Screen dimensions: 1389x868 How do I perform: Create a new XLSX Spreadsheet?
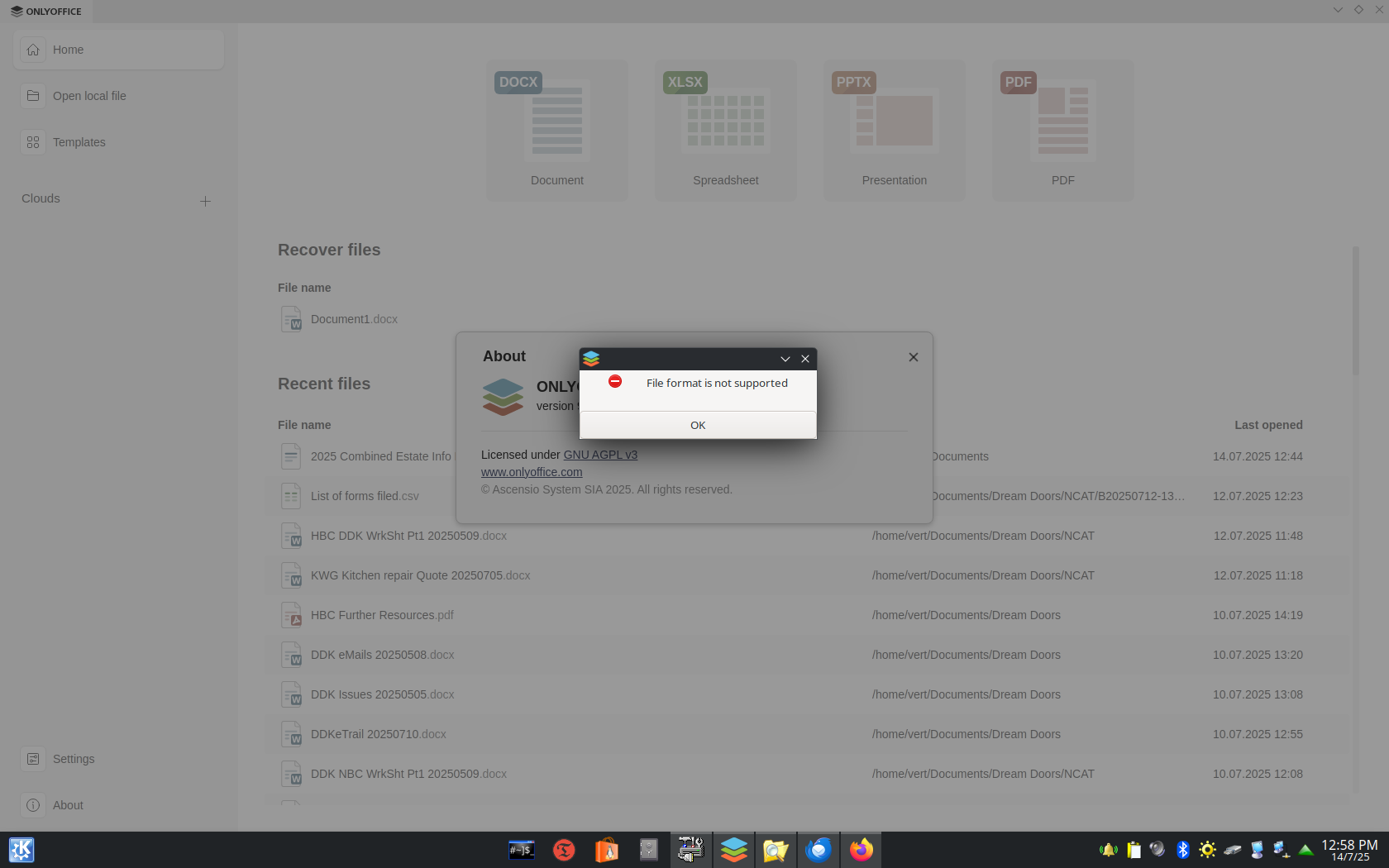click(726, 131)
